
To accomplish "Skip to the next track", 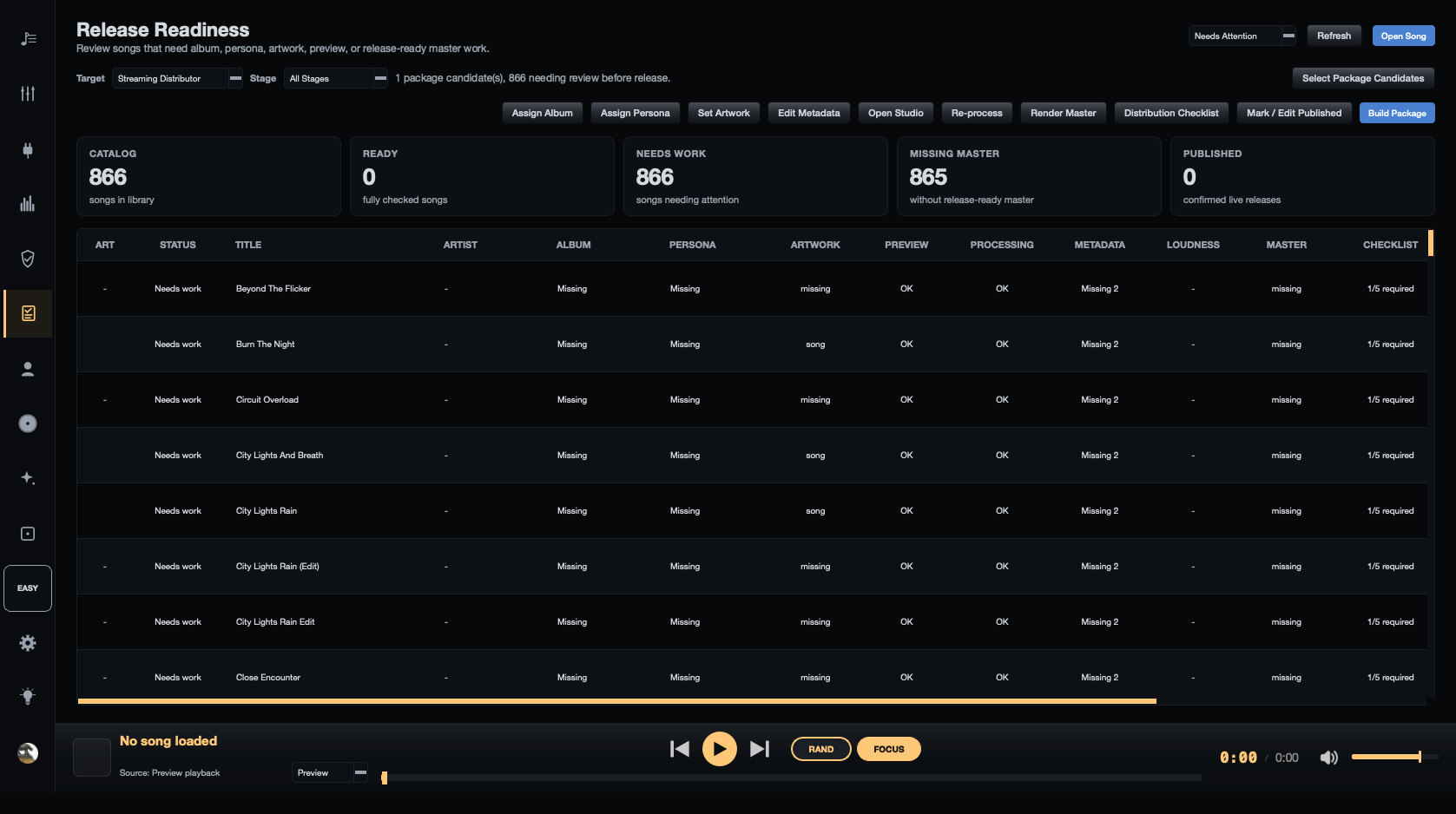I will 760,749.
